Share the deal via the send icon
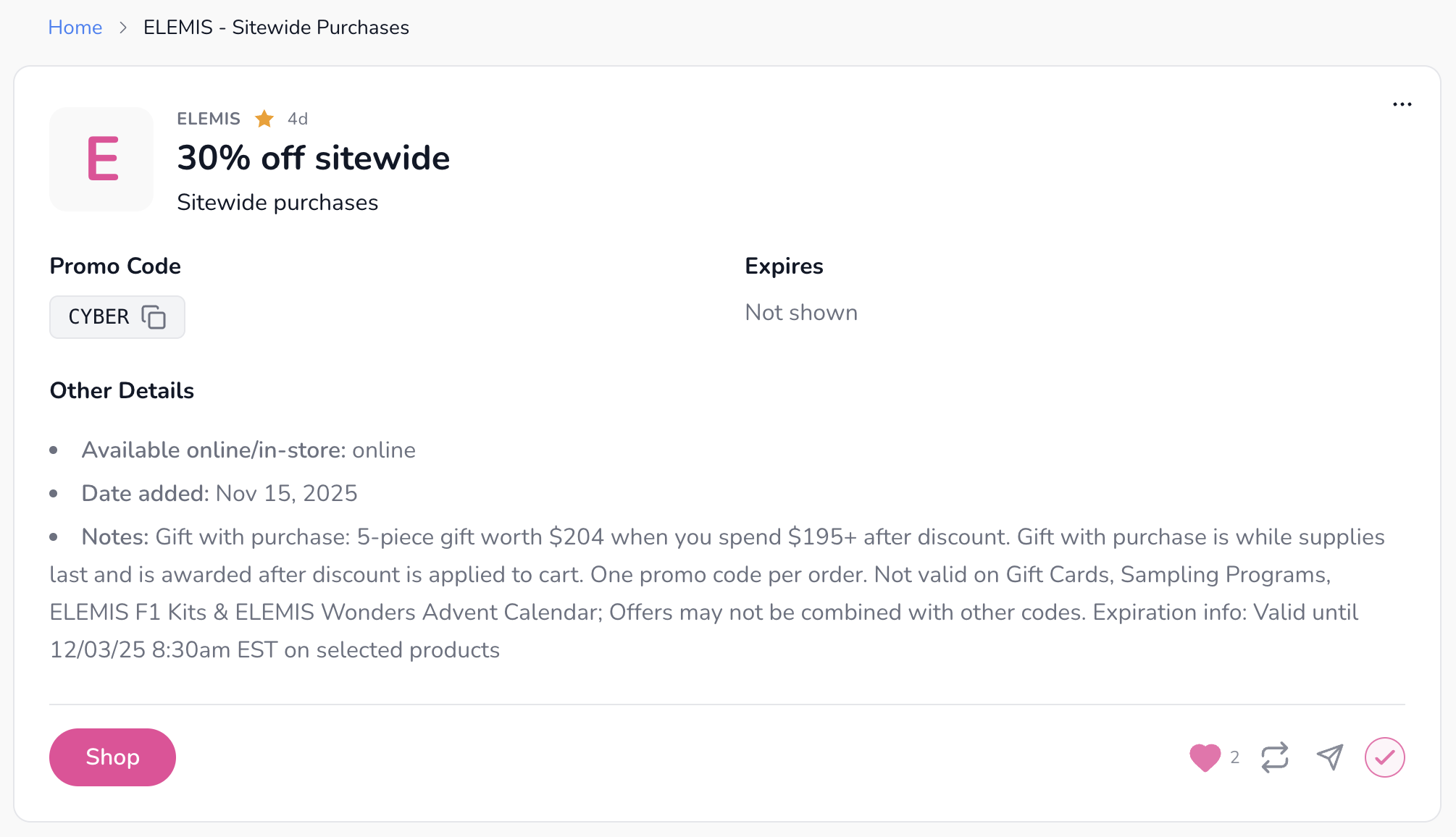The image size is (1456, 837). 1329,757
